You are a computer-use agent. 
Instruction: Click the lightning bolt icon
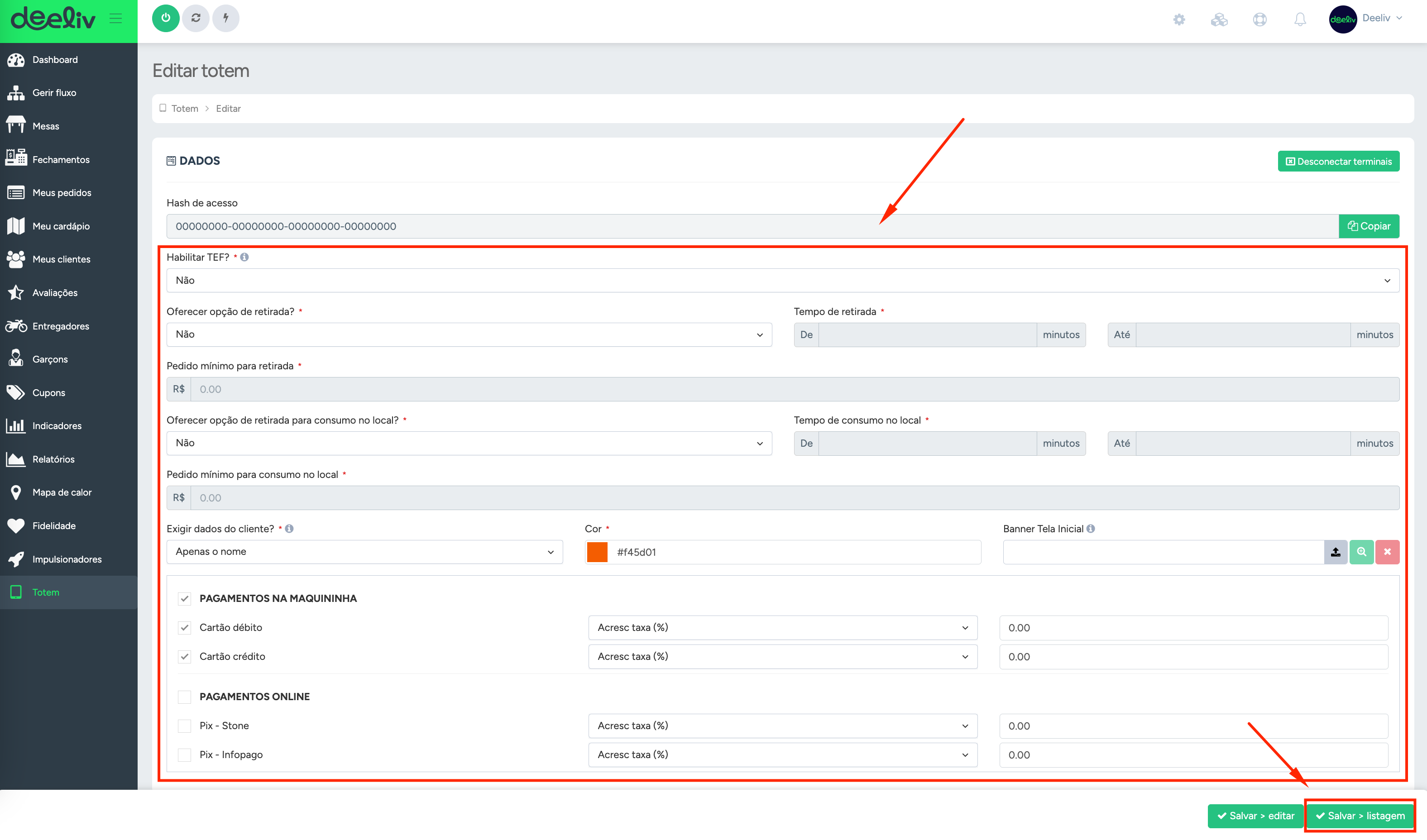pyautogui.click(x=226, y=18)
